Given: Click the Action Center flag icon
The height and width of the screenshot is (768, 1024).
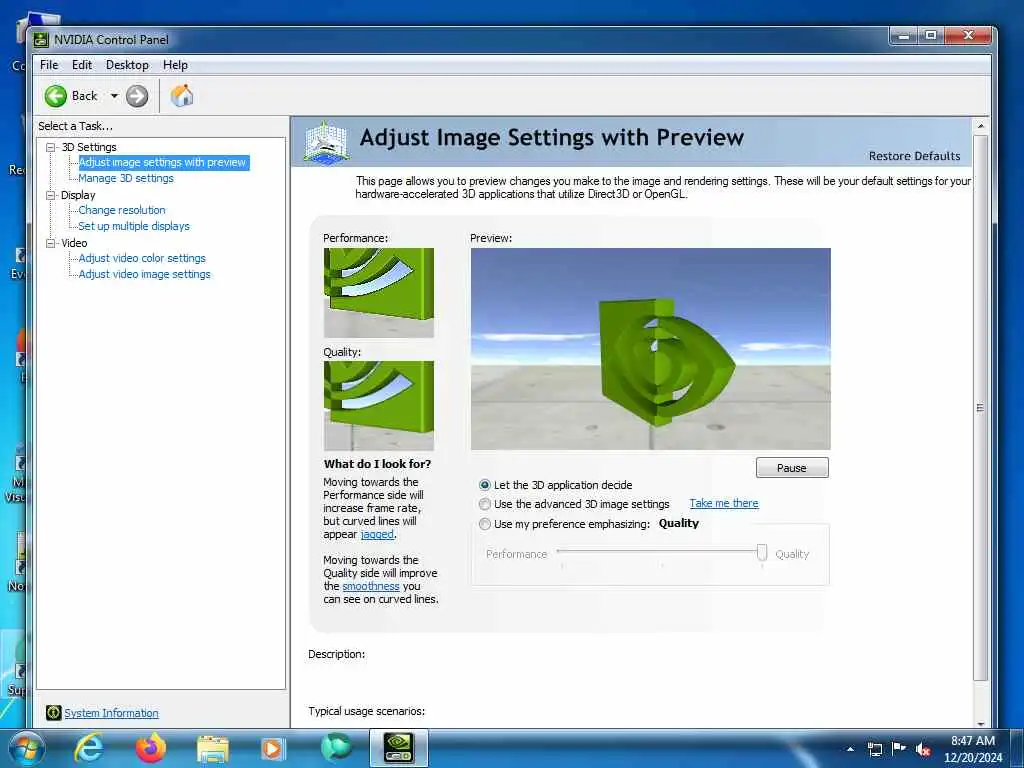Looking at the screenshot, I should pos(899,749).
